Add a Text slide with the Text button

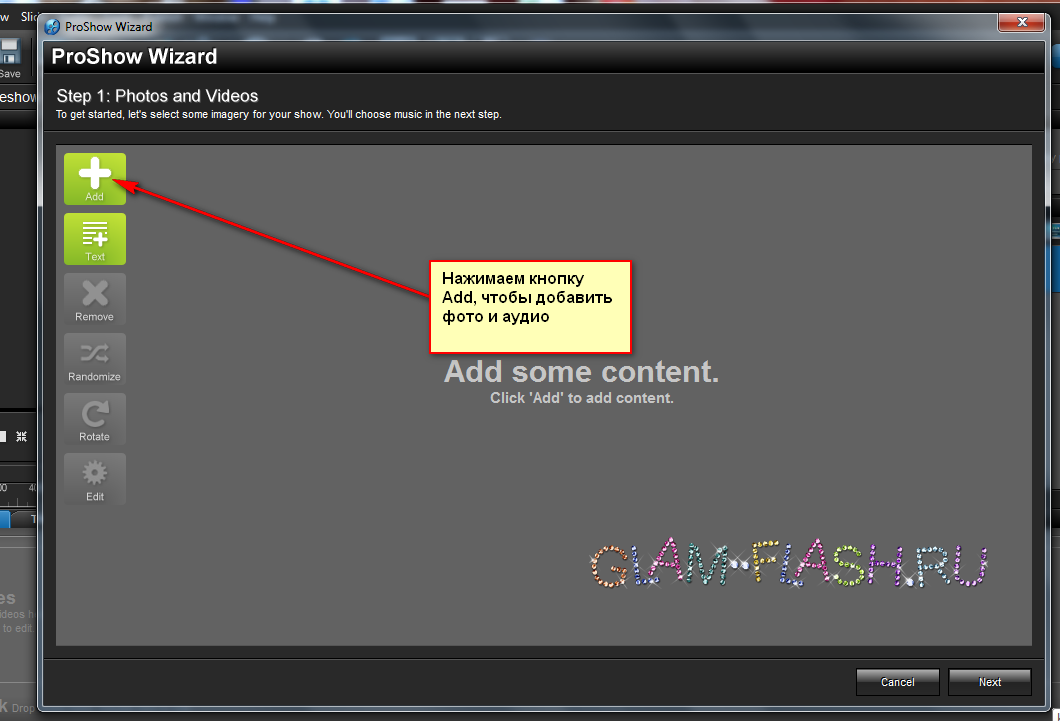click(95, 239)
